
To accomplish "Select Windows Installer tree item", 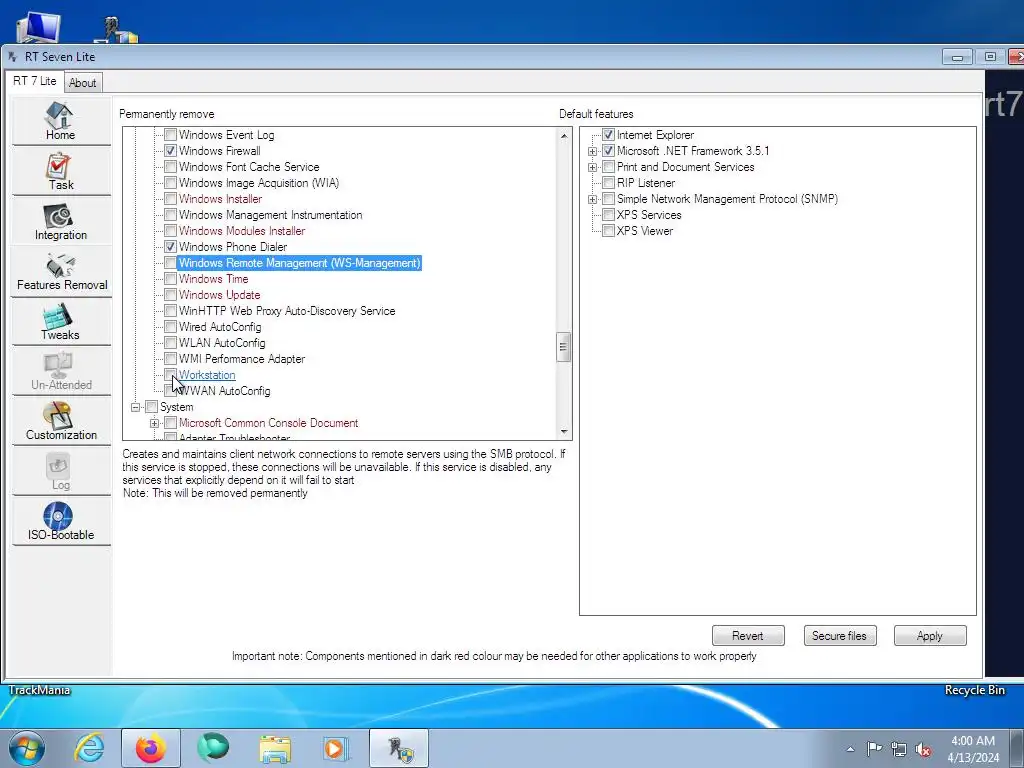I will (x=220, y=199).
